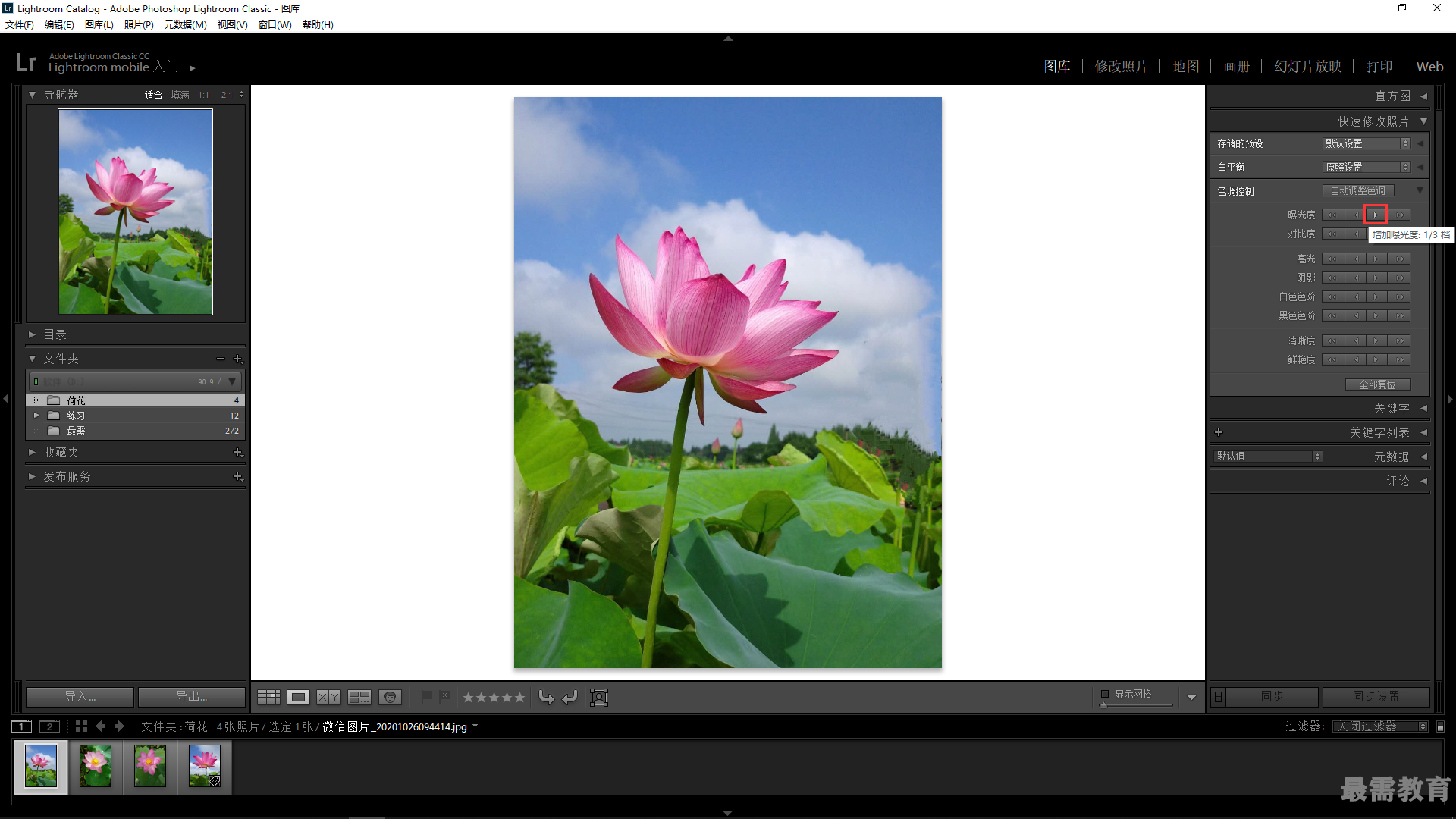Toggle second window display 2
This screenshot has width=1456, height=819.
pyautogui.click(x=49, y=726)
